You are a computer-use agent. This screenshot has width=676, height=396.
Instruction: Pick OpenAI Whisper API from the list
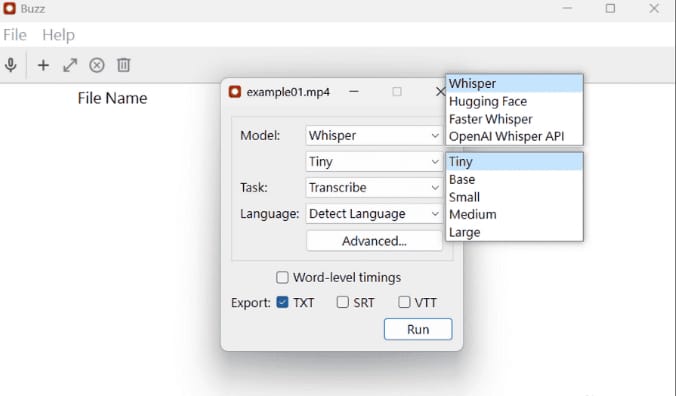click(514, 137)
